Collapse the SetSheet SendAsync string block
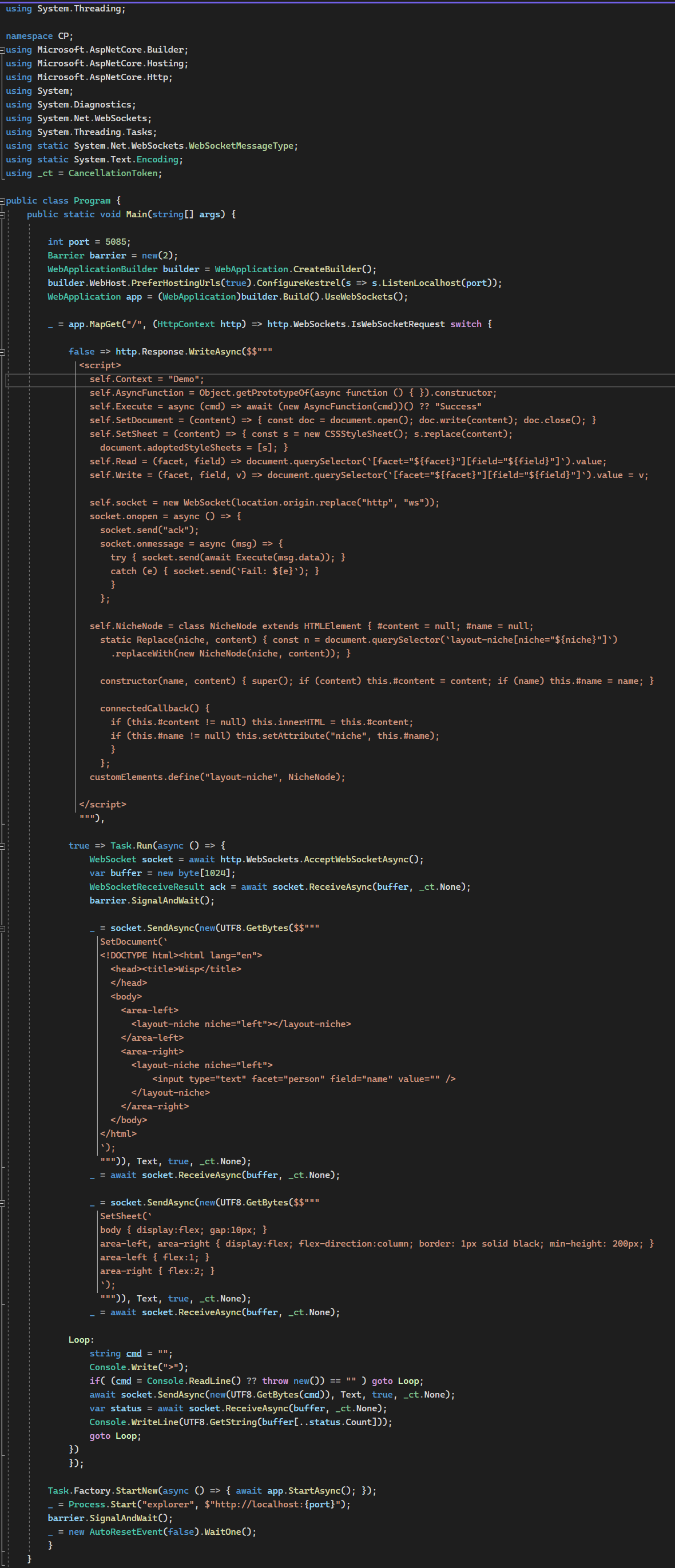Image resolution: width=675 pixels, height=1568 pixels. click(x=2, y=1203)
